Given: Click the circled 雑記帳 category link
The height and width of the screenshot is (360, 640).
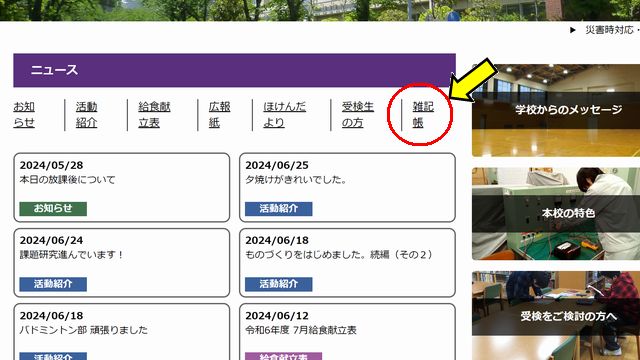Looking at the screenshot, I should pos(423,115).
